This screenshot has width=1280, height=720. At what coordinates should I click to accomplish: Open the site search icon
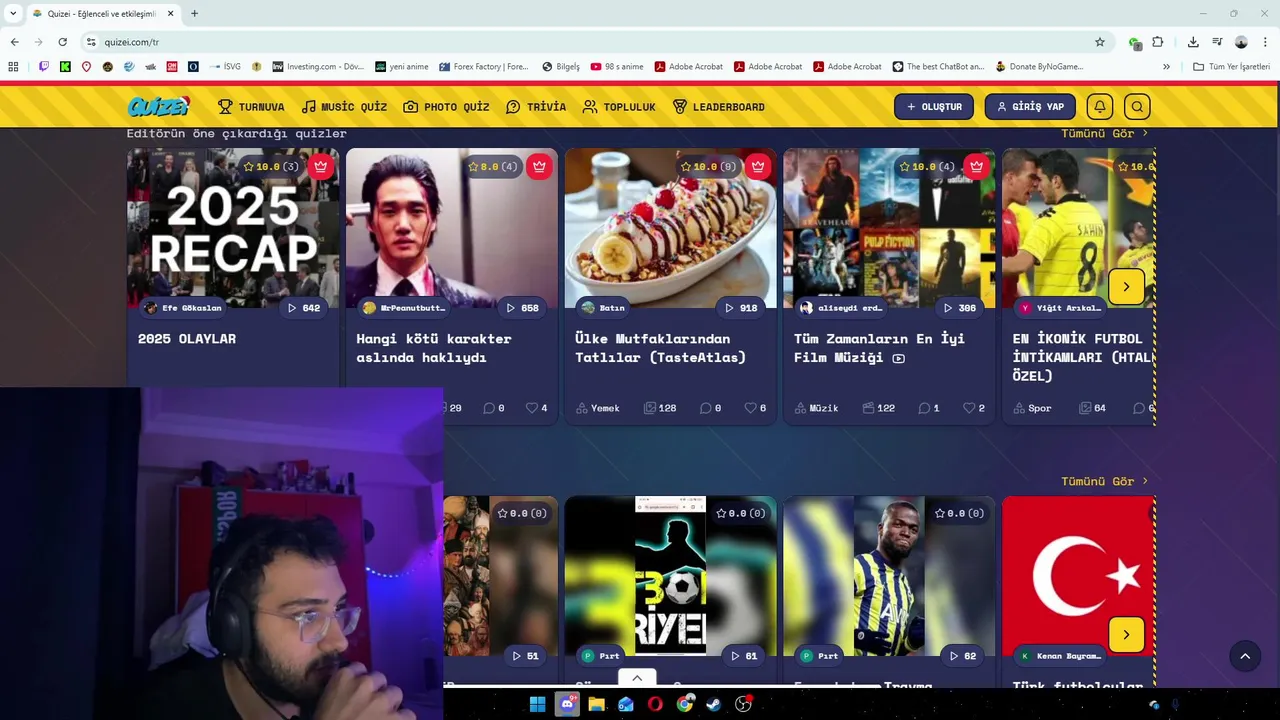tap(1136, 107)
